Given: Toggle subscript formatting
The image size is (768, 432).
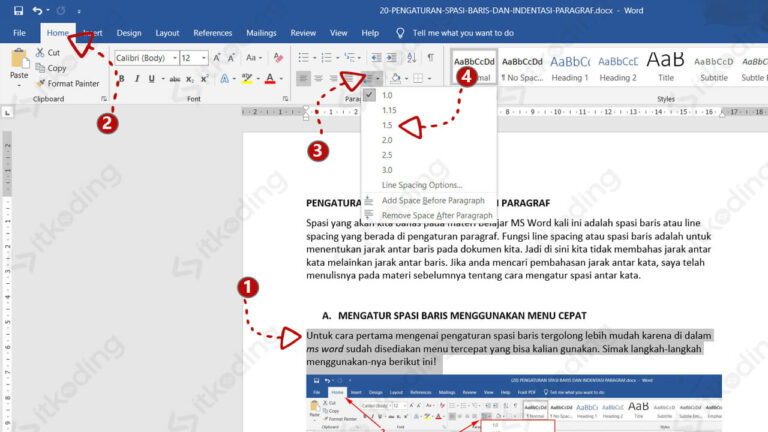Looking at the screenshot, I should [x=190, y=79].
